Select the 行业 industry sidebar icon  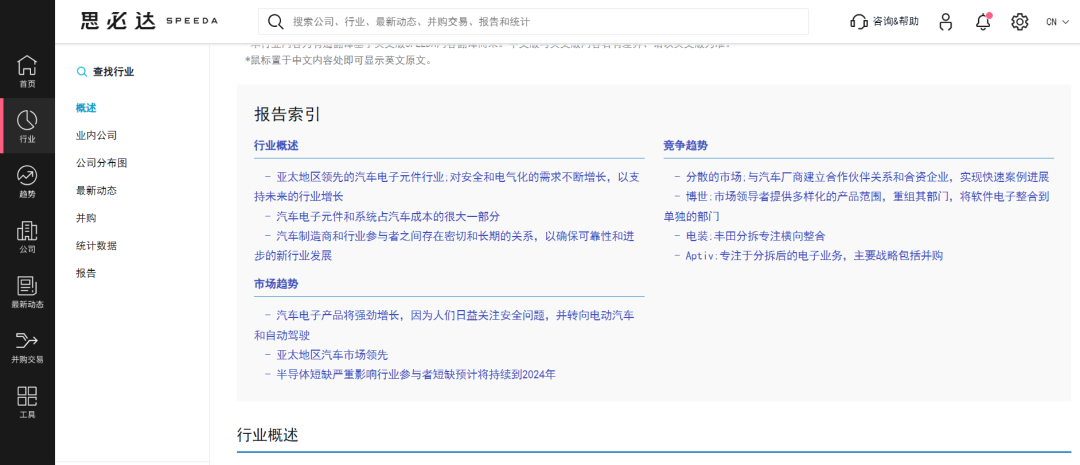(x=27, y=126)
